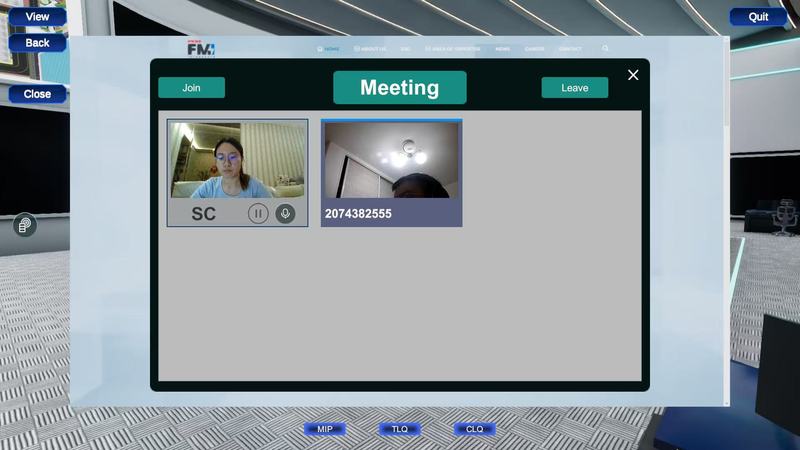Screen dimensions: 800x450
Task: Open the chat bubble icon on the left
Action: [x=24, y=225]
